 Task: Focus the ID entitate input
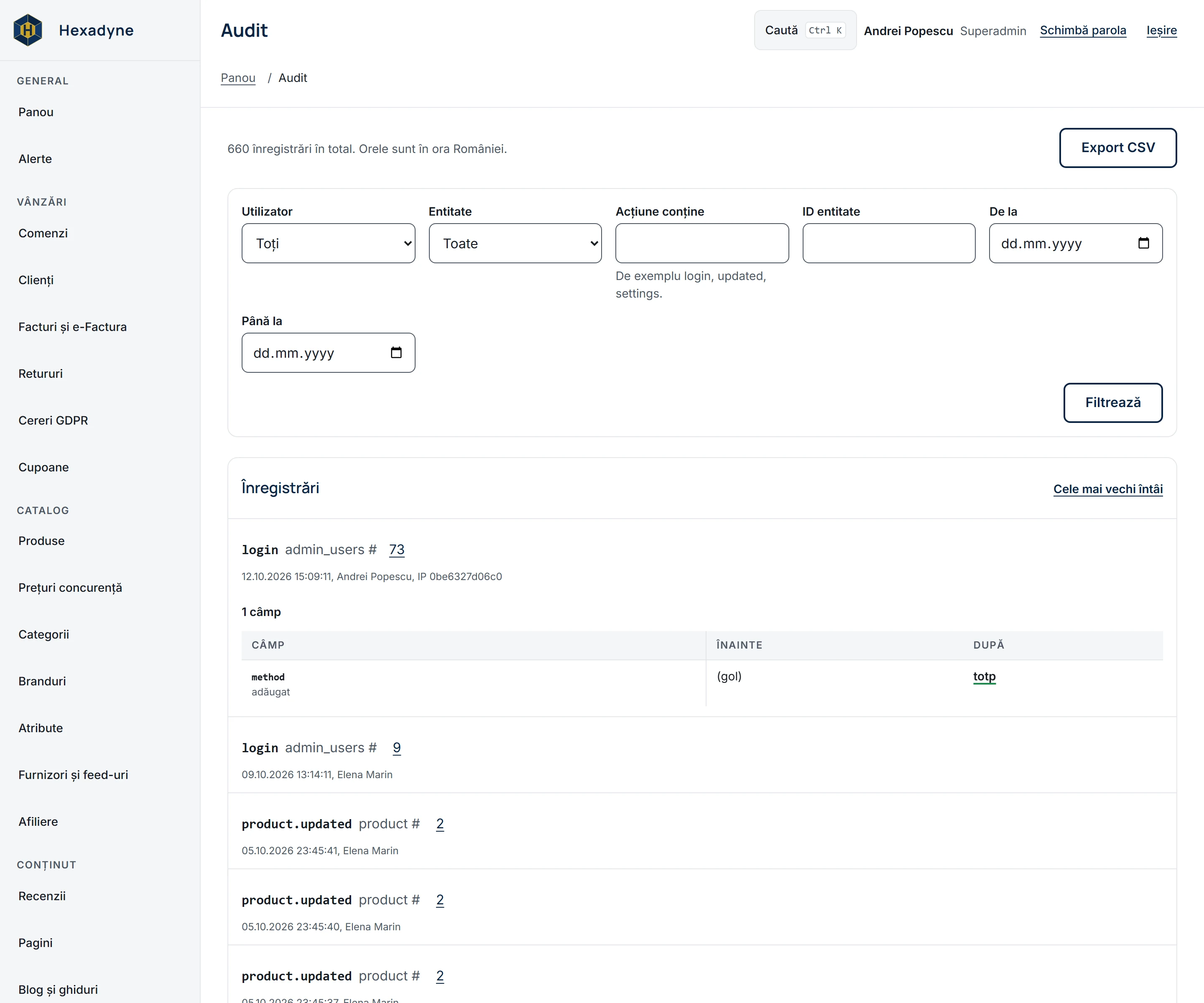[x=889, y=243]
